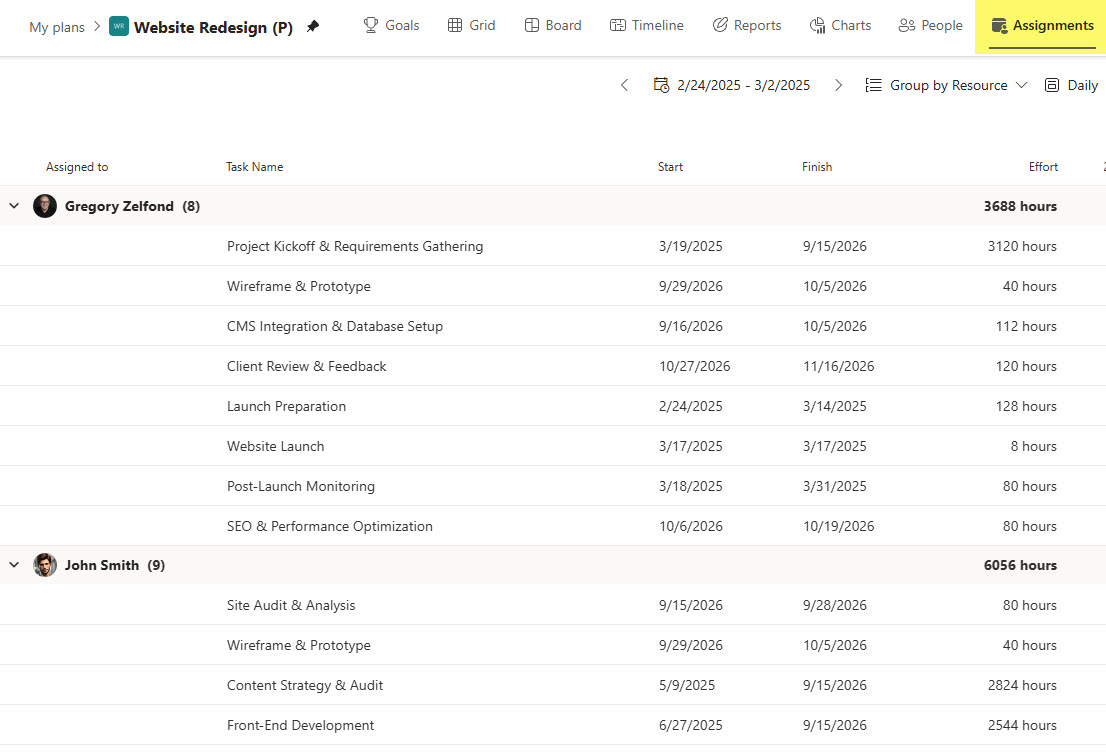
Task: Collapse the John Smith group
Action: tap(14, 565)
